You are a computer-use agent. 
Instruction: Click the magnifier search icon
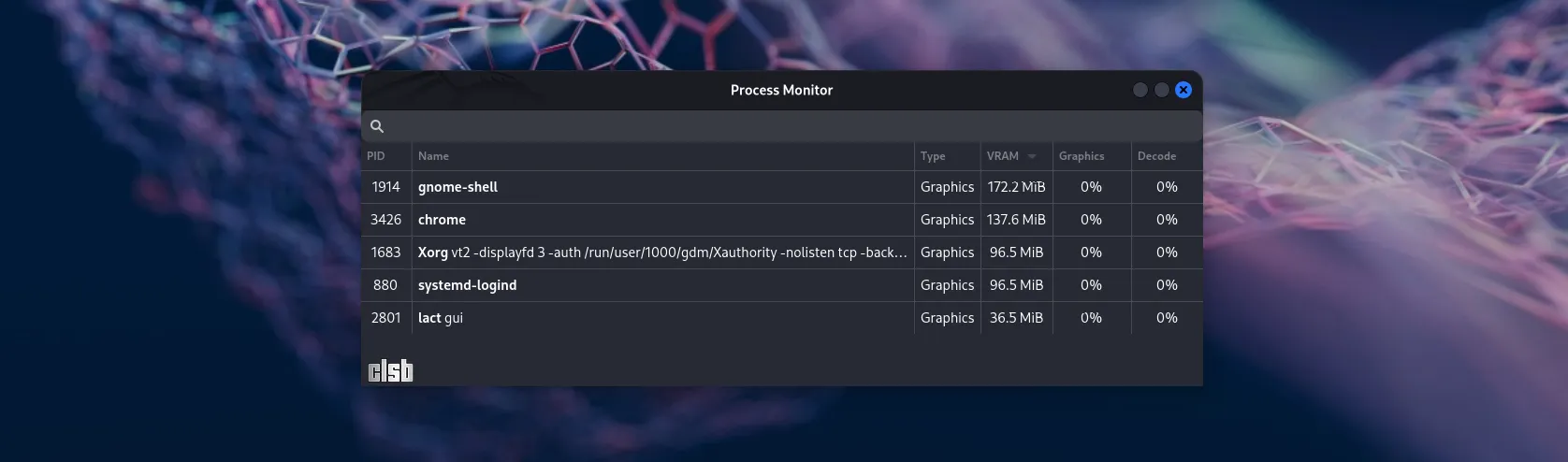point(377,126)
